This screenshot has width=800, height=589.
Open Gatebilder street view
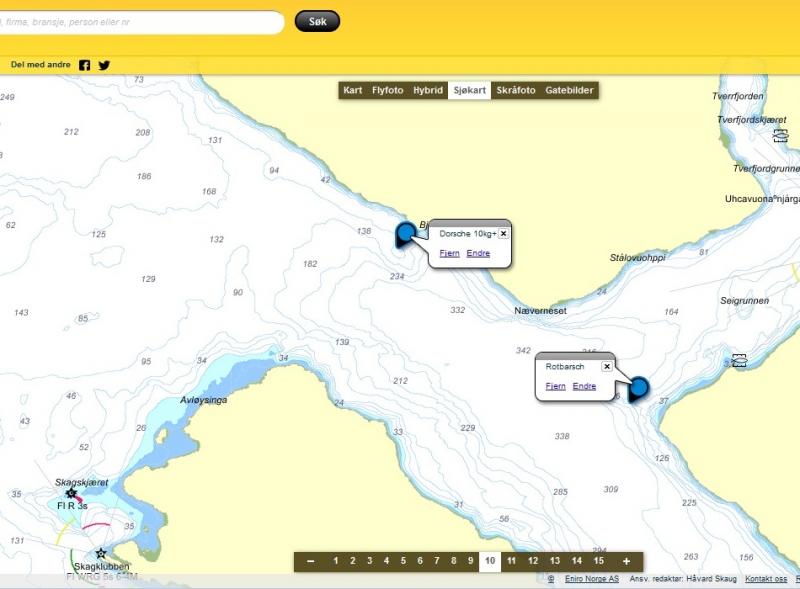point(569,90)
